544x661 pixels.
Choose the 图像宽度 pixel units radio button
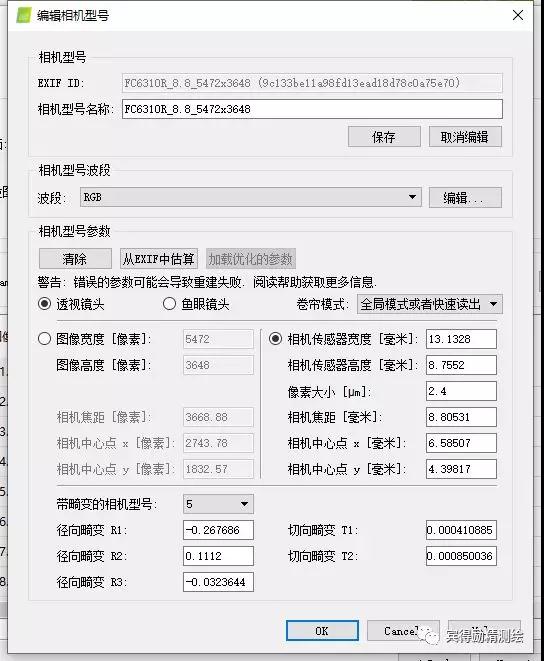(x=44, y=339)
